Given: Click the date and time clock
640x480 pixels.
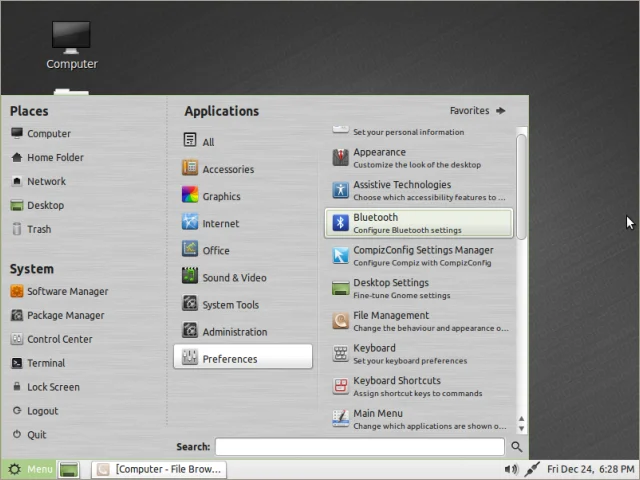Looking at the screenshot, I should click(591, 469).
